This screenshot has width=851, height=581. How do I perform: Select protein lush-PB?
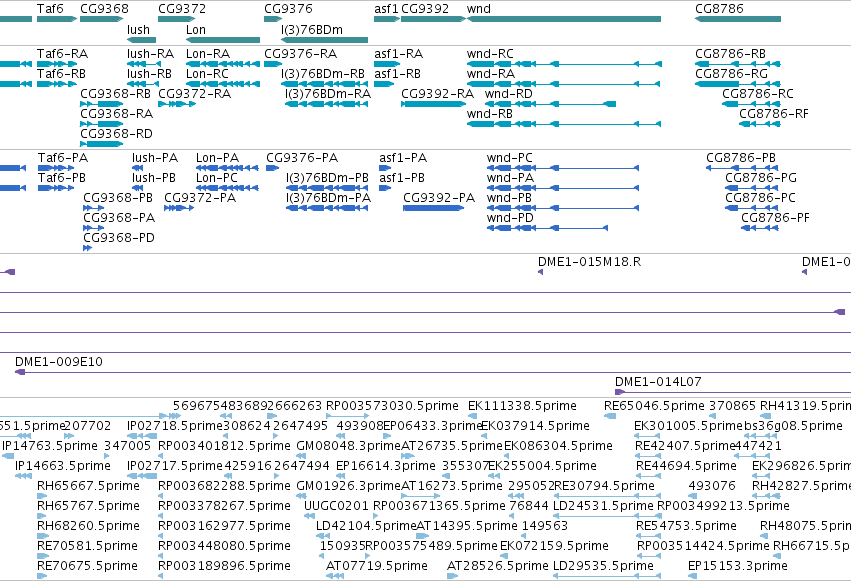click(x=154, y=178)
